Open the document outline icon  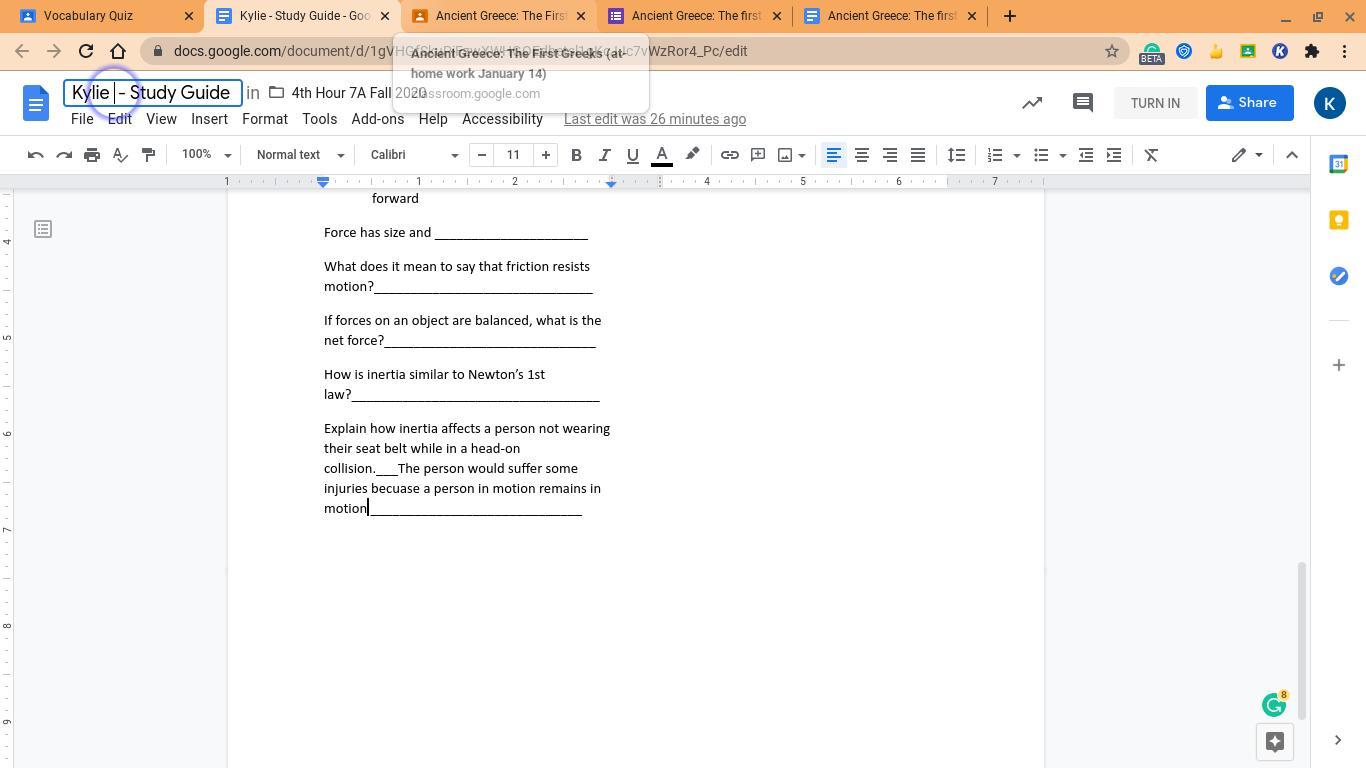pyautogui.click(x=43, y=230)
